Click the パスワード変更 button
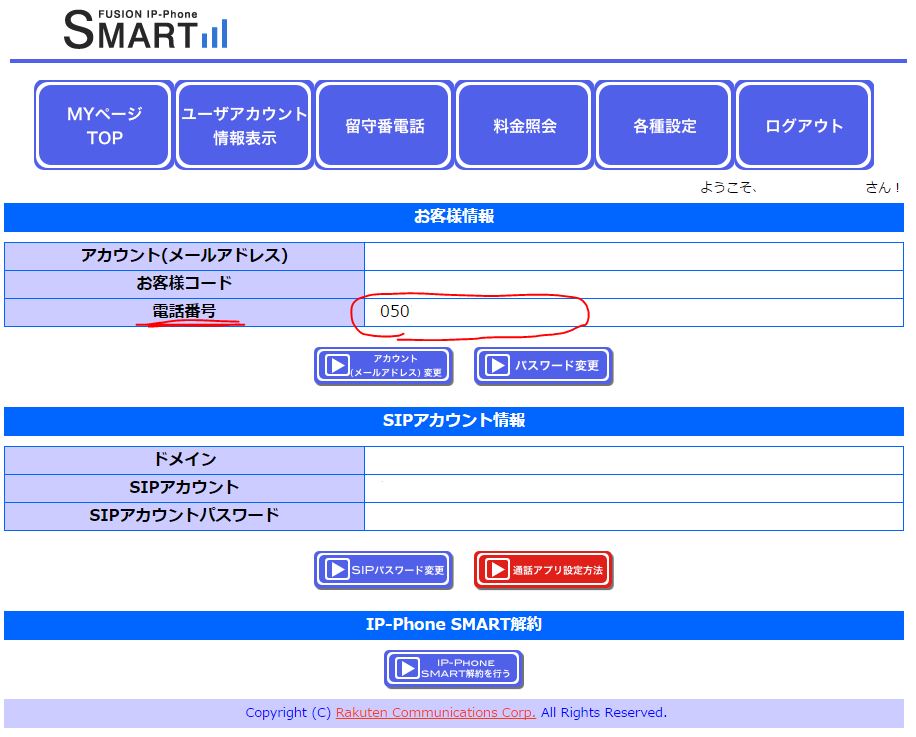Viewport: 916px width, 737px height. pyautogui.click(x=543, y=366)
